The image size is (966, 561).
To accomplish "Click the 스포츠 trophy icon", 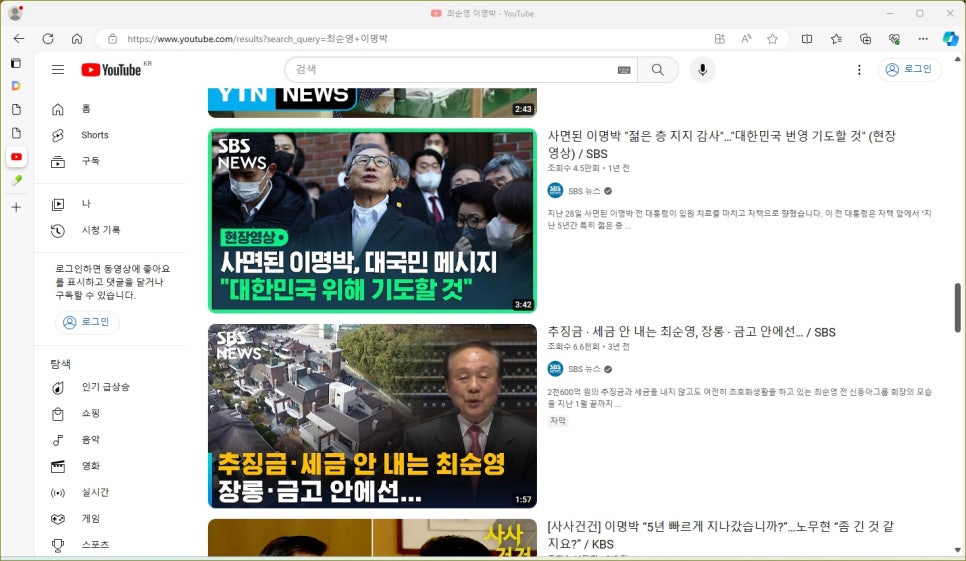I will (x=58, y=545).
